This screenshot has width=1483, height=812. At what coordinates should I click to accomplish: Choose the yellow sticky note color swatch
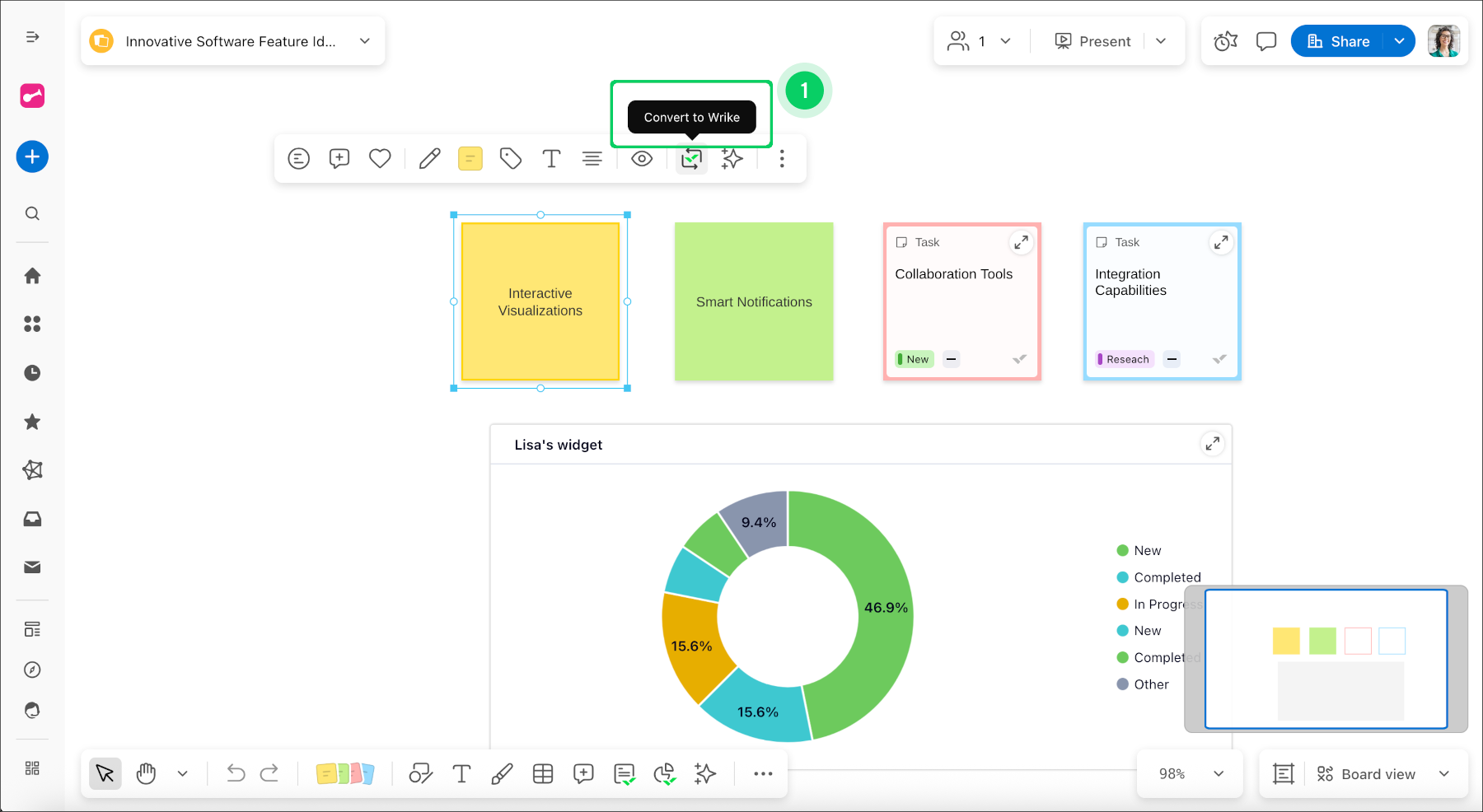pos(470,159)
